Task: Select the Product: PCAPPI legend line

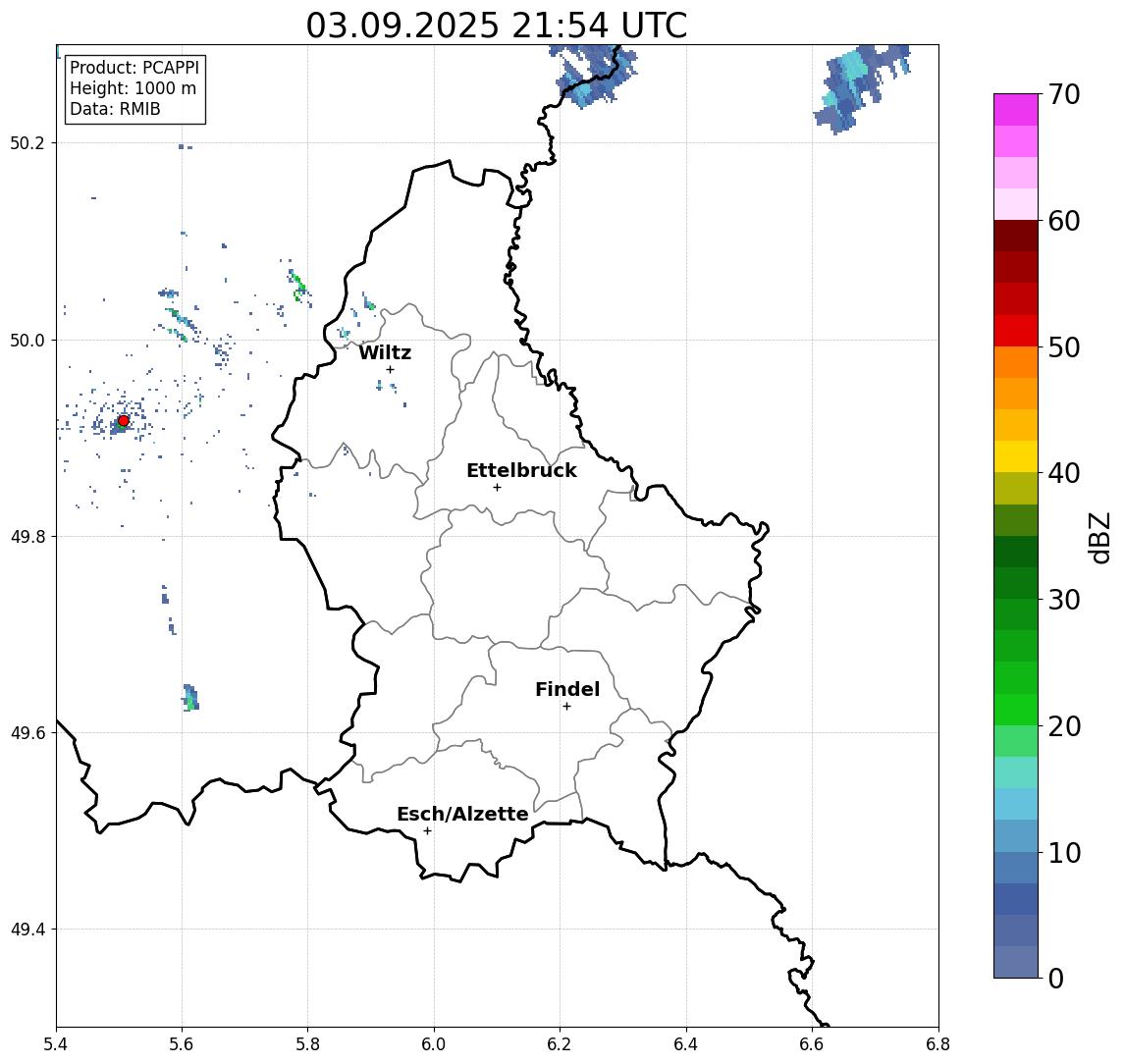Action: pyautogui.click(x=134, y=68)
